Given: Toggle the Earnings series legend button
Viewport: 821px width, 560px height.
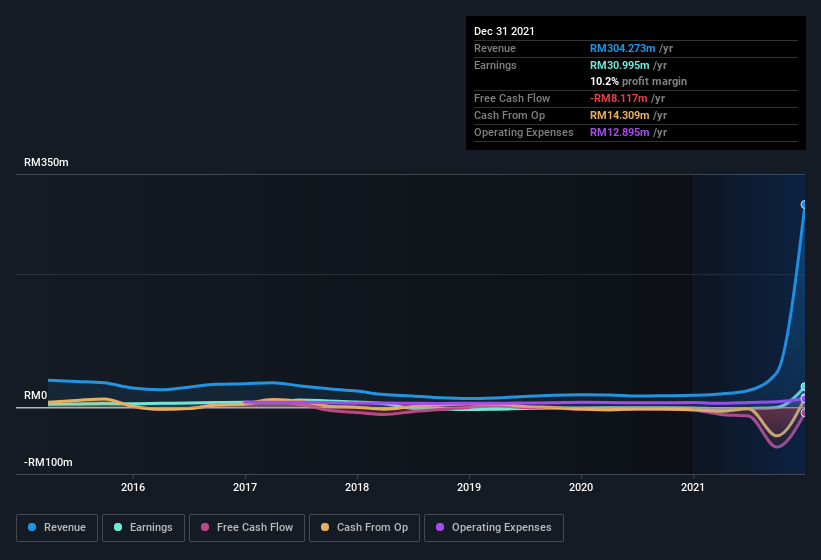Looking at the screenshot, I should pyautogui.click(x=143, y=528).
